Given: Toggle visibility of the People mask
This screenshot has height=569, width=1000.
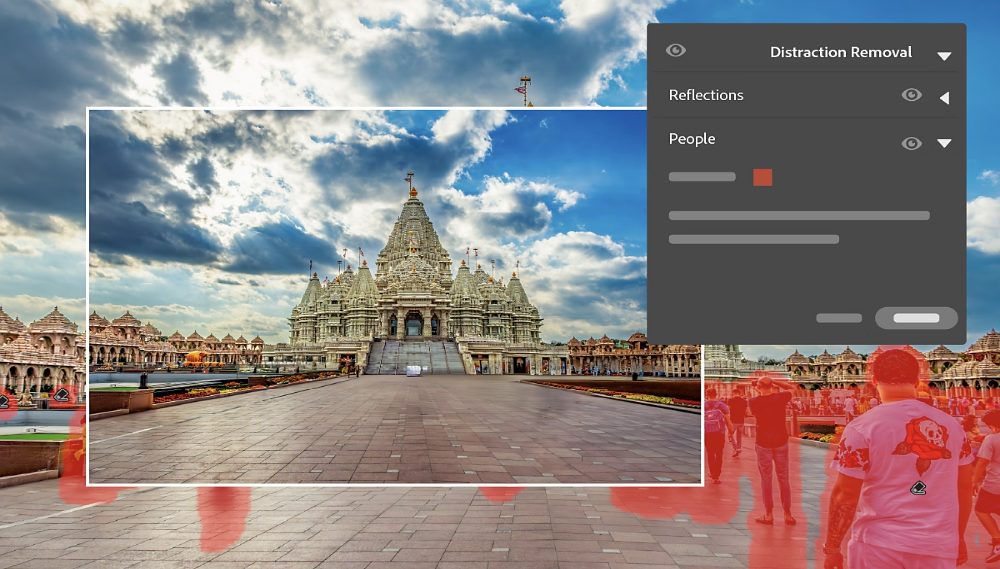Looking at the screenshot, I should 911,143.
